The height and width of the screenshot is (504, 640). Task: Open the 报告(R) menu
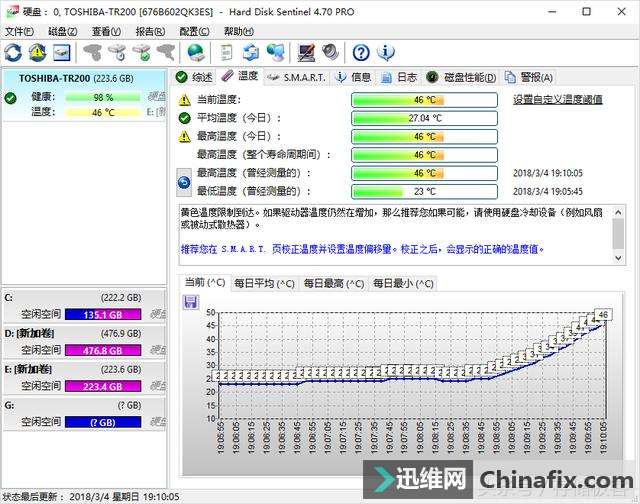coord(150,31)
